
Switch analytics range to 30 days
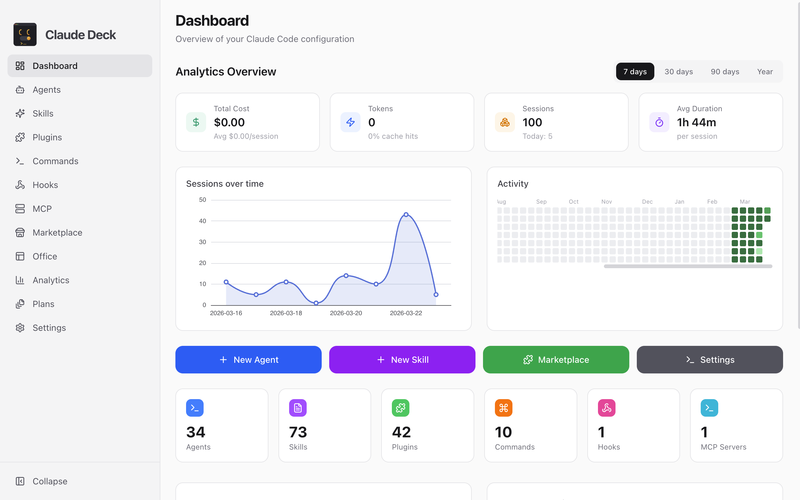click(679, 71)
